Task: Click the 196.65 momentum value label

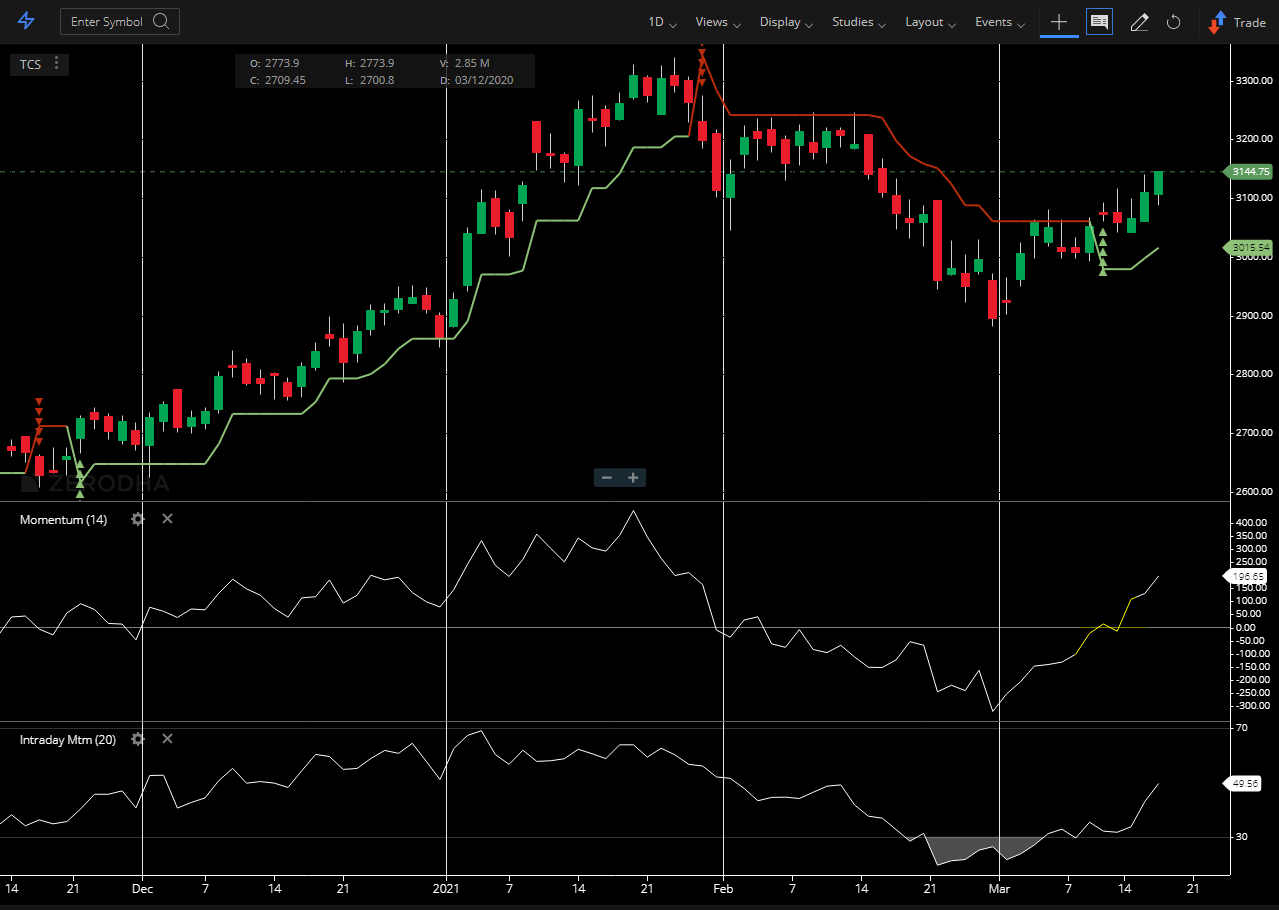Action: (x=1246, y=576)
